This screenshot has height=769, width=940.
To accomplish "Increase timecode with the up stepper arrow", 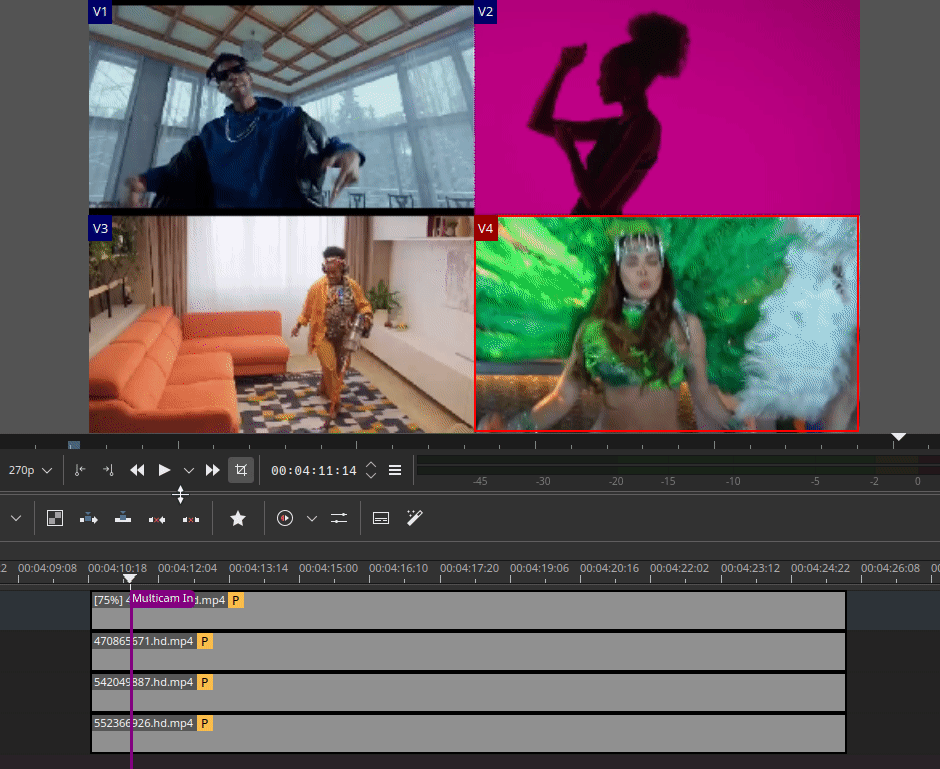I will coord(371,465).
